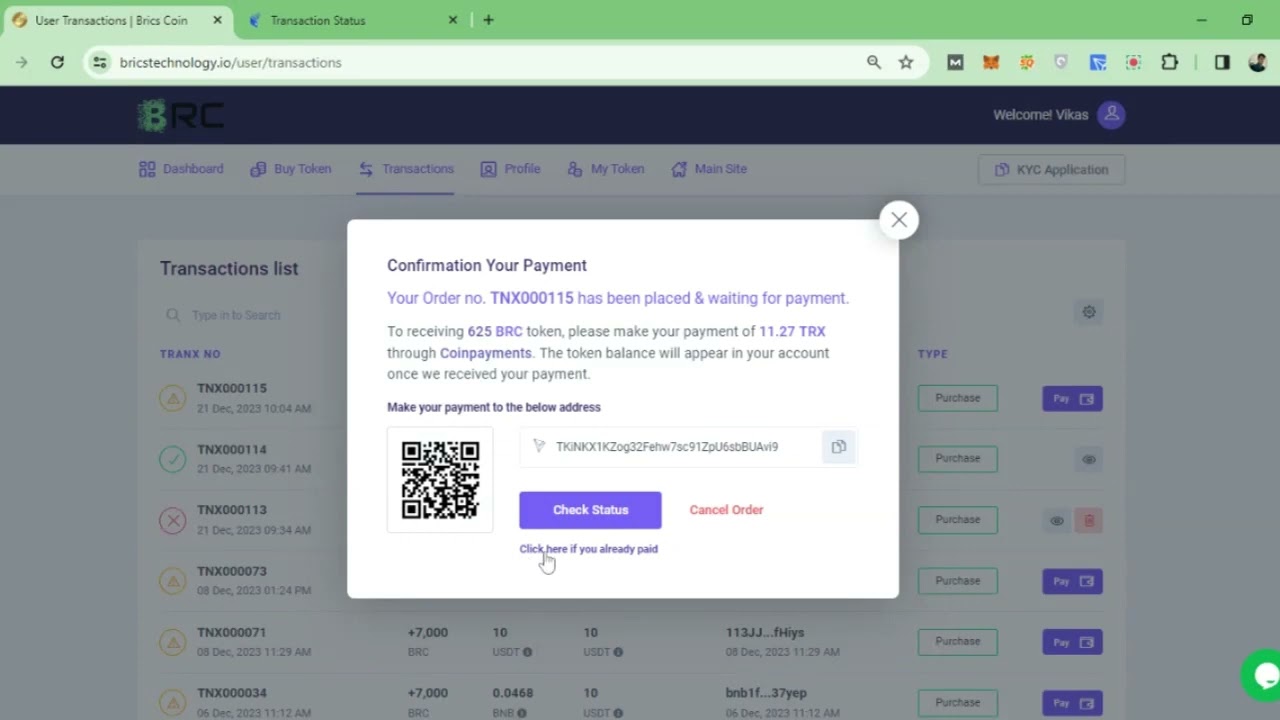Screen dimensions: 1280x720
Task: Reload the page with browser refresh
Action: pyautogui.click(x=57, y=62)
